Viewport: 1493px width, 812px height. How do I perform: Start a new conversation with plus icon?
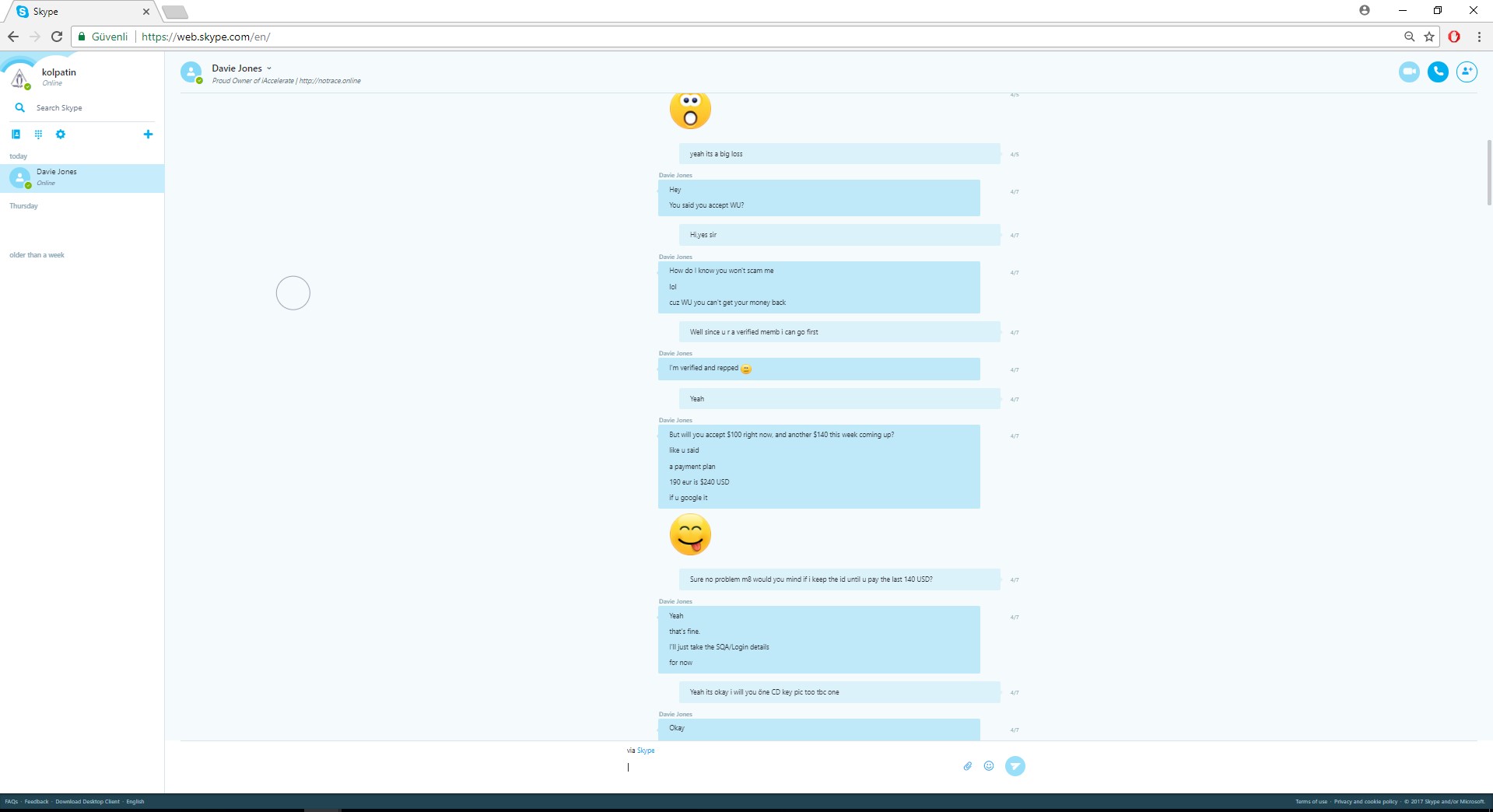pyautogui.click(x=148, y=134)
